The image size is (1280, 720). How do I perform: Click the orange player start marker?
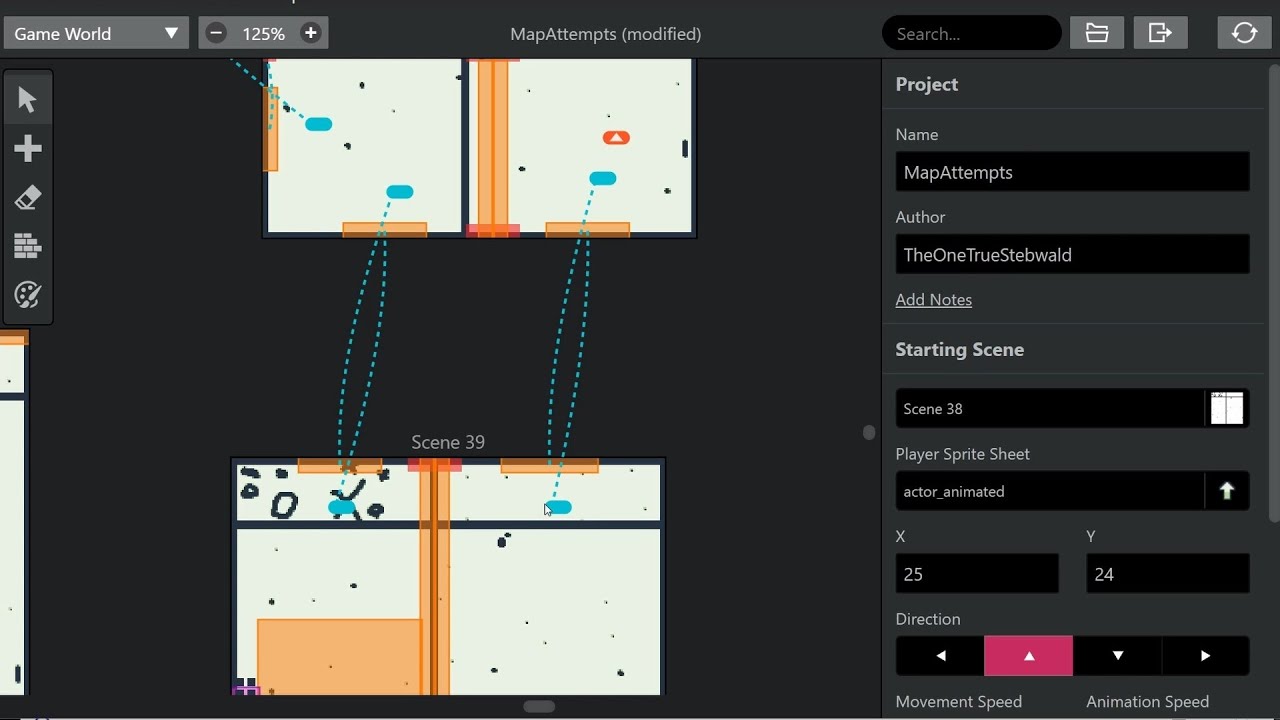pyautogui.click(x=616, y=138)
